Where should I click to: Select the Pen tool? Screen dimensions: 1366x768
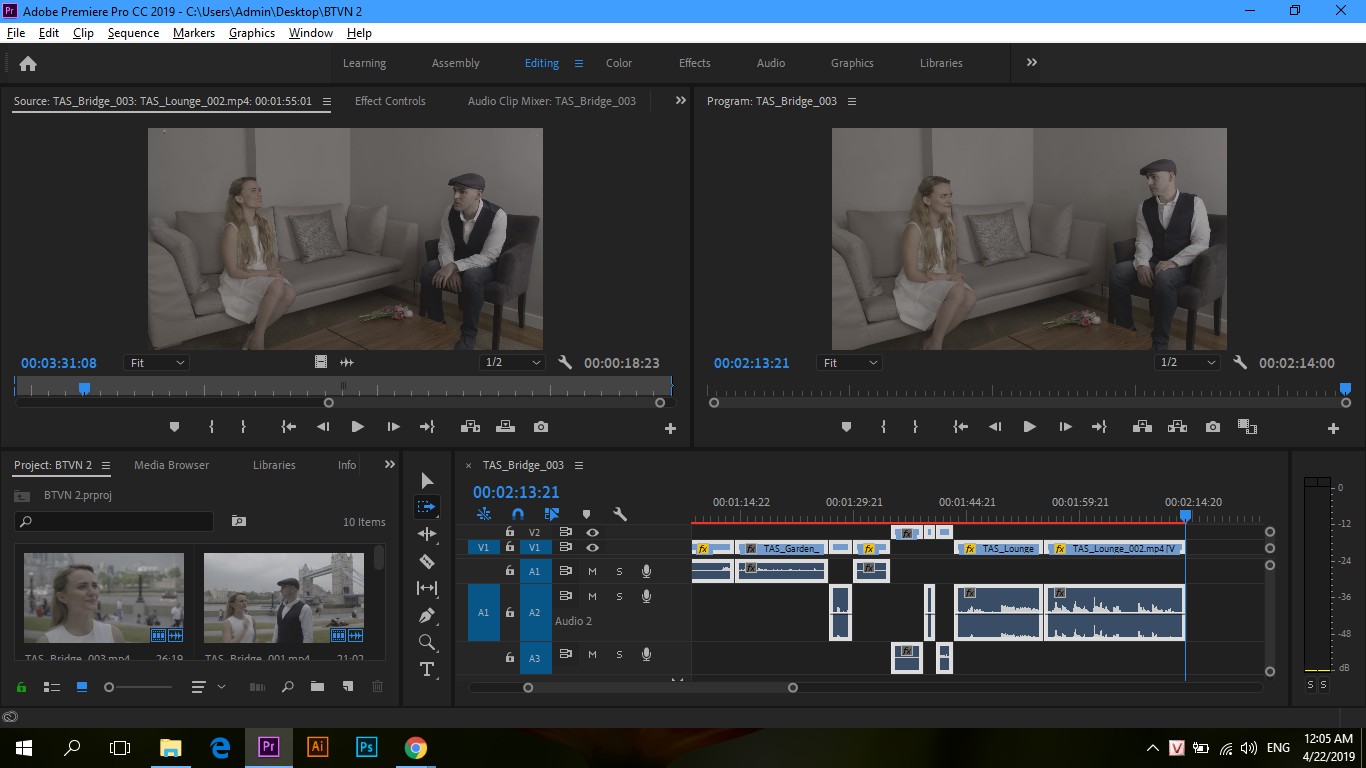427,615
